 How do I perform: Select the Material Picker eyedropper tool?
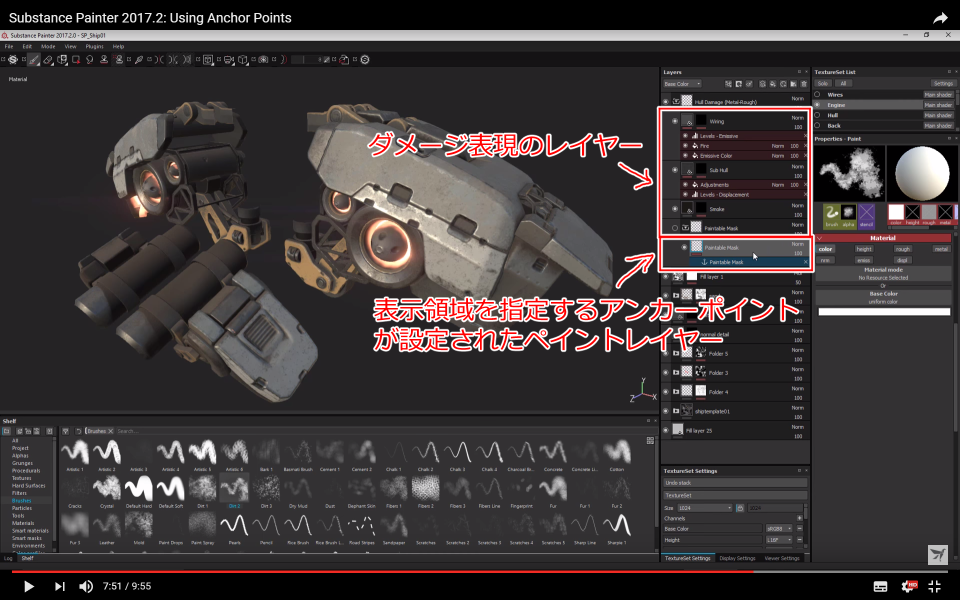click(139, 59)
